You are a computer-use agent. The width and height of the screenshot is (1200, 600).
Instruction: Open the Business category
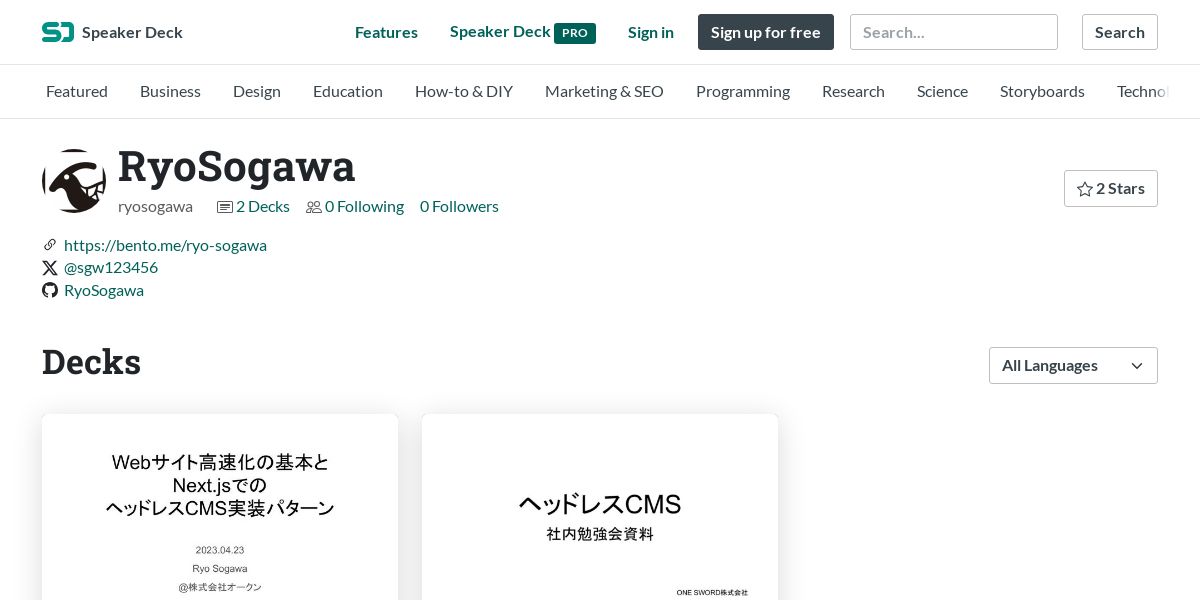170,91
